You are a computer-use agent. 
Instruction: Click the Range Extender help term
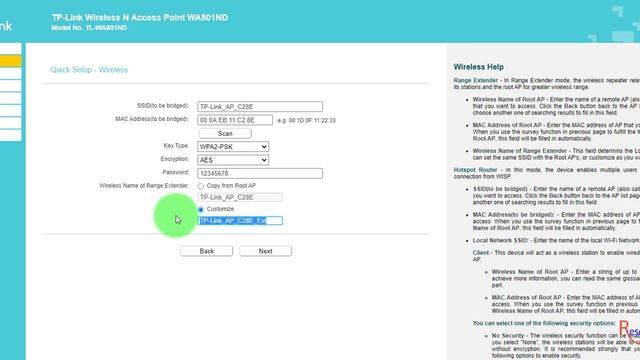(476, 80)
